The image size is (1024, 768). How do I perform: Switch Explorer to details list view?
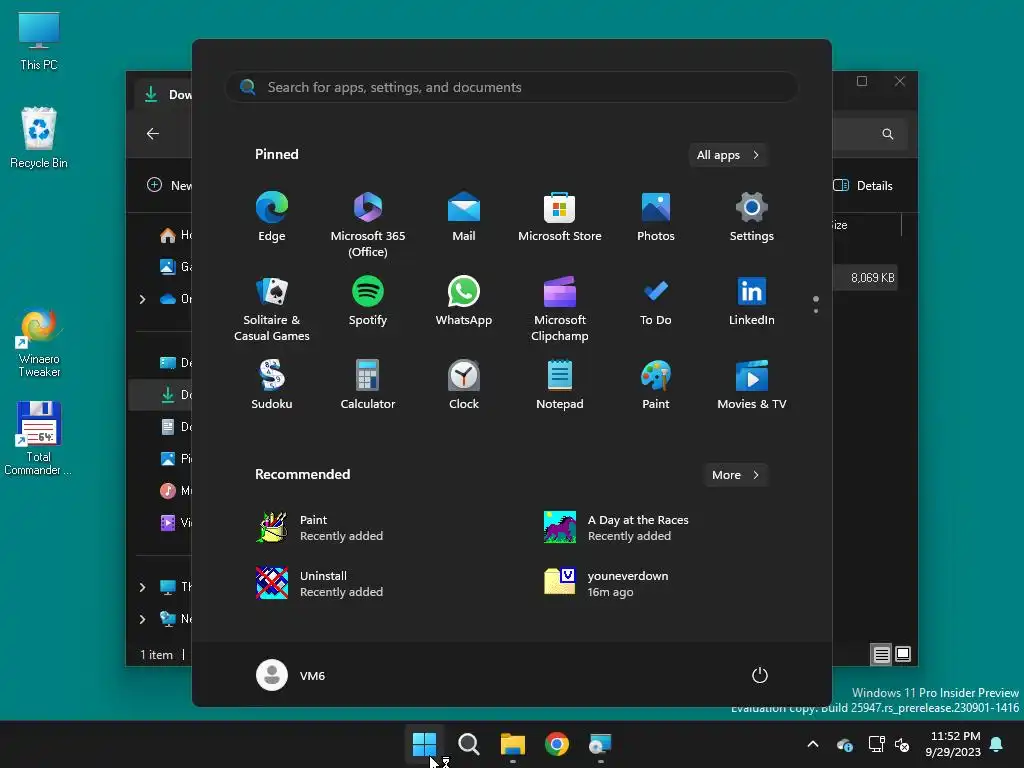[x=882, y=654]
